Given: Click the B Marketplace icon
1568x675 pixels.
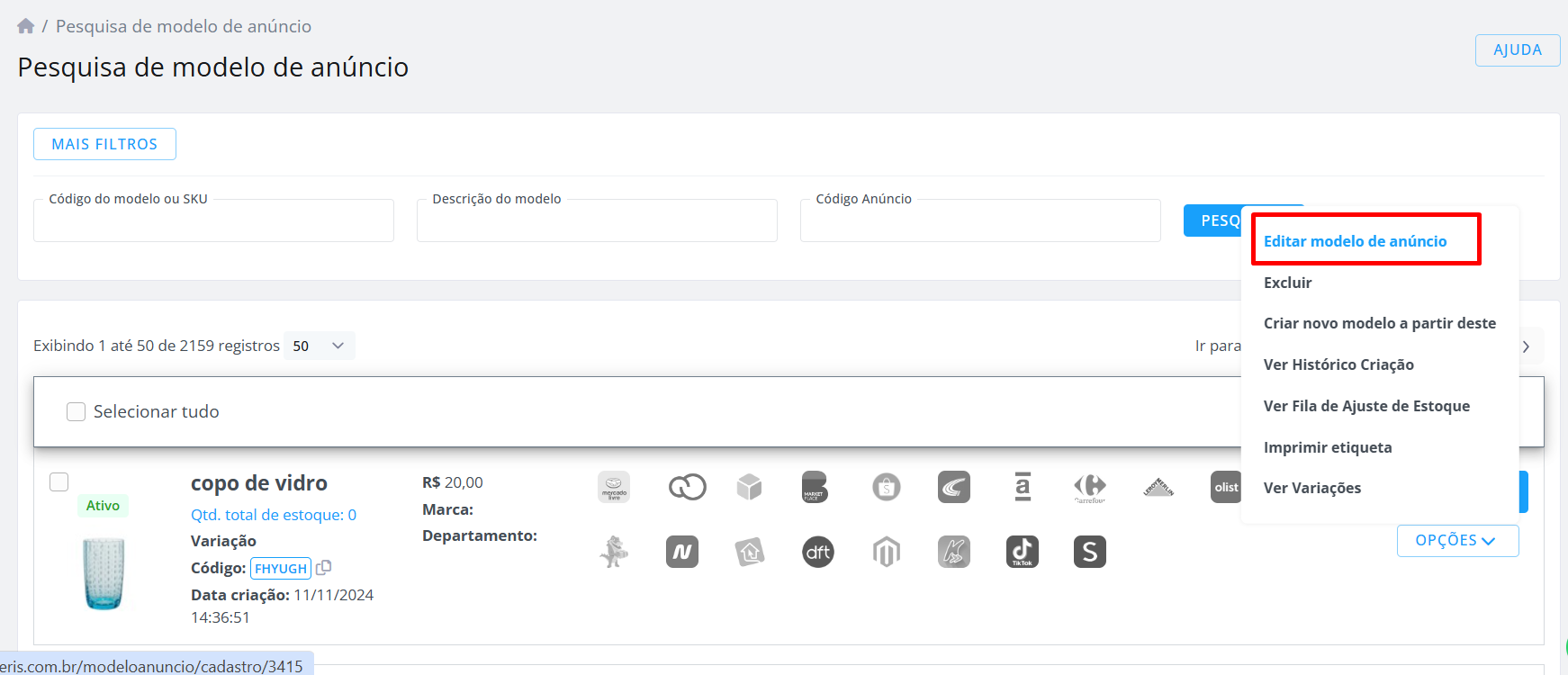Looking at the screenshot, I should (x=815, y=487).
